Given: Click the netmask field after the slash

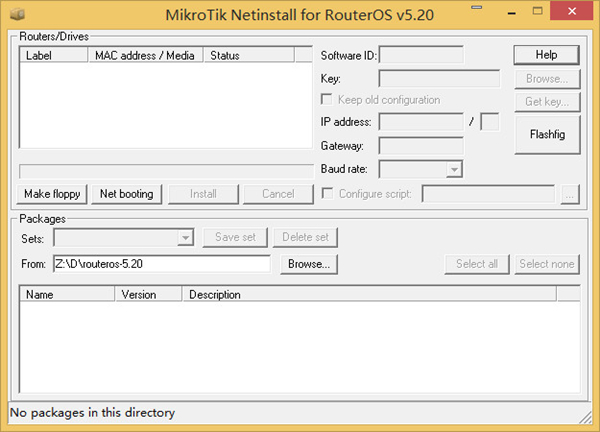Looking at the screenshot, I should [x=489, y=122].
